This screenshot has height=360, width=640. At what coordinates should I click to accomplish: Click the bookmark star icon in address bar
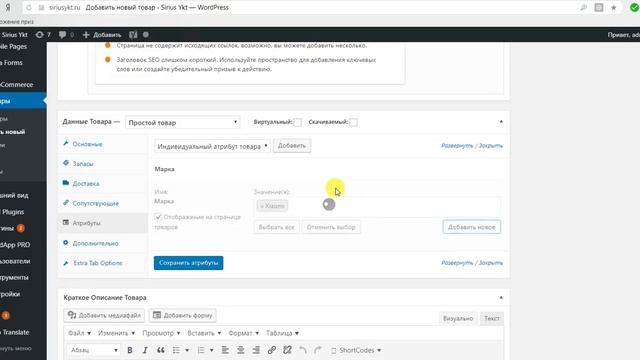[x=613, y=7]
